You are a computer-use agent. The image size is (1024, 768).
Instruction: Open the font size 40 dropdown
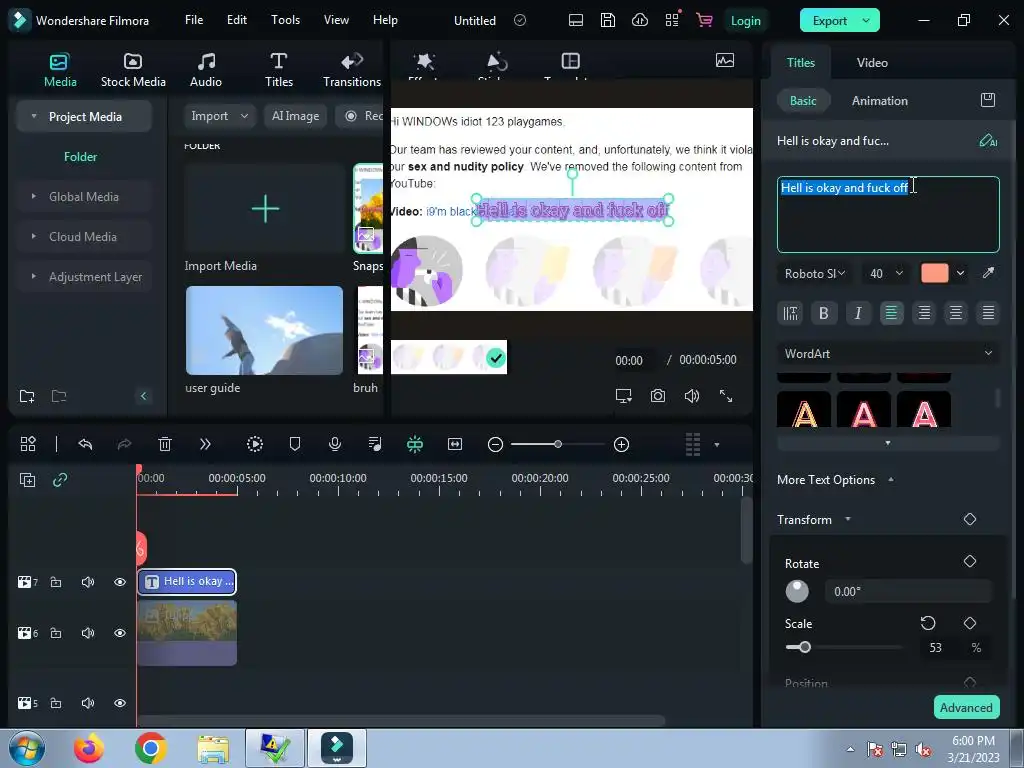coord(886,273)
